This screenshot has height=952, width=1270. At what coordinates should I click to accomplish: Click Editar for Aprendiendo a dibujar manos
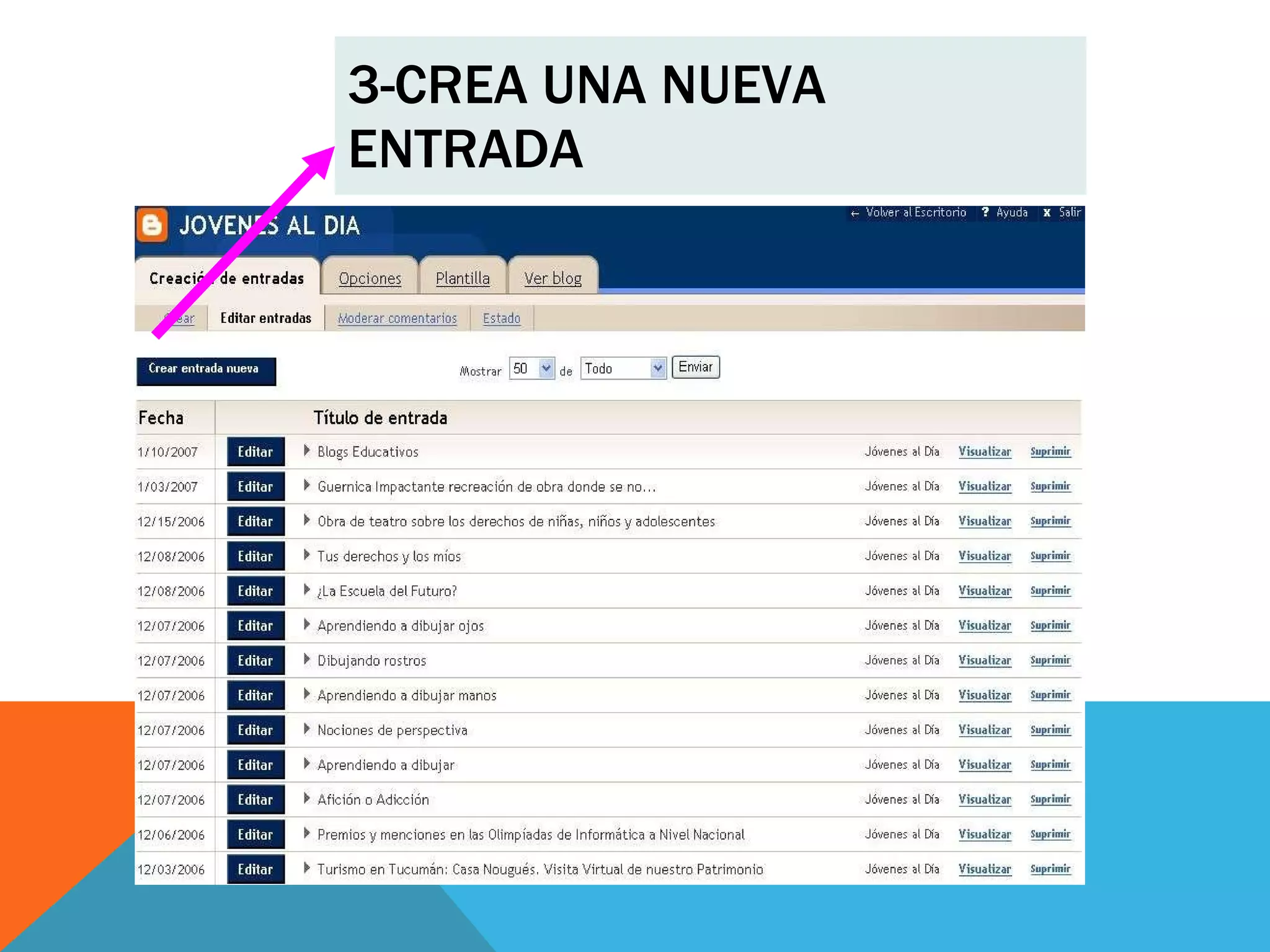[255, 695]
